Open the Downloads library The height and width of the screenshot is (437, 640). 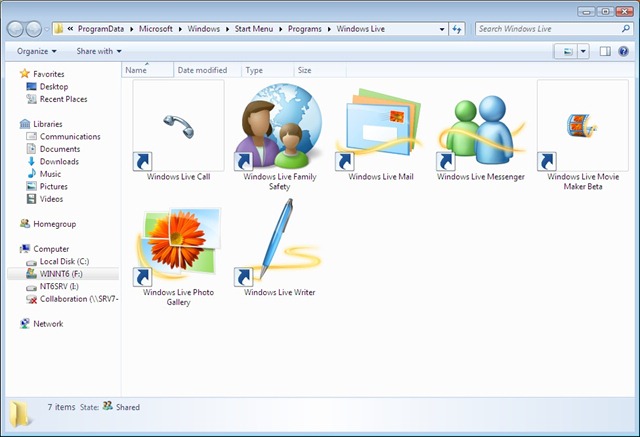59,162
